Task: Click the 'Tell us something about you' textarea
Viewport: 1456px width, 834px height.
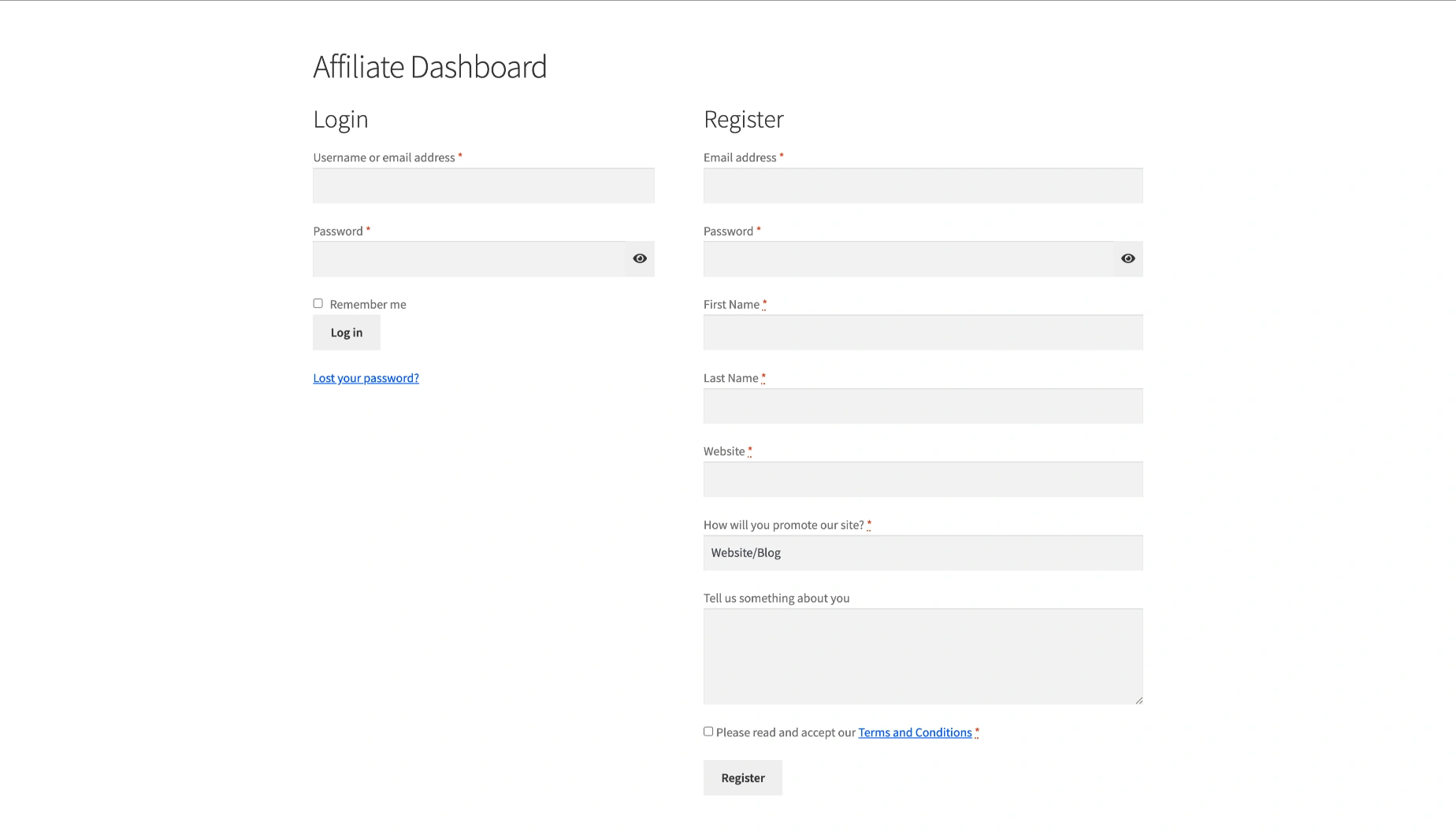Action: [923, 656]
